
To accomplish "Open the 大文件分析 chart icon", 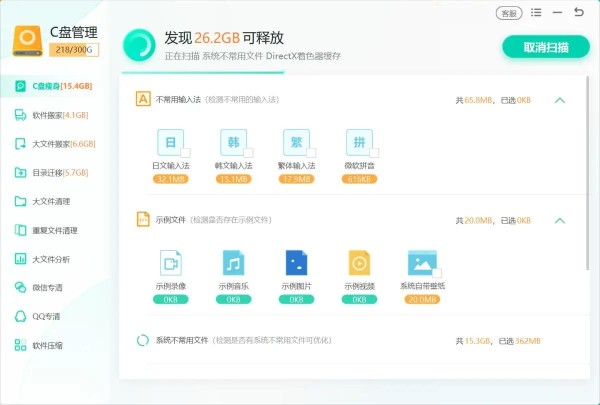I will click(21, 259).
